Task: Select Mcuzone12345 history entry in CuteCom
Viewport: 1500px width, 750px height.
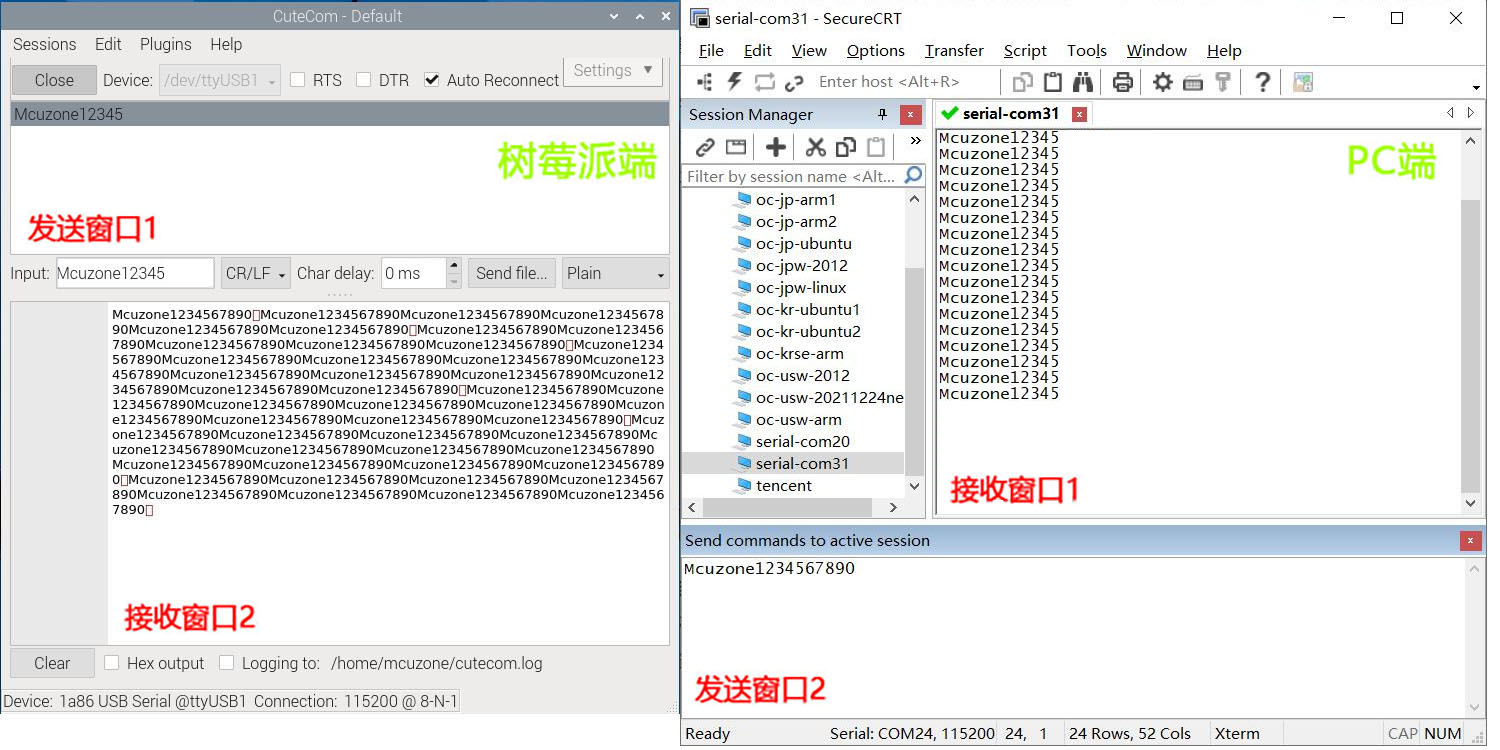Action: coord(340,114)
